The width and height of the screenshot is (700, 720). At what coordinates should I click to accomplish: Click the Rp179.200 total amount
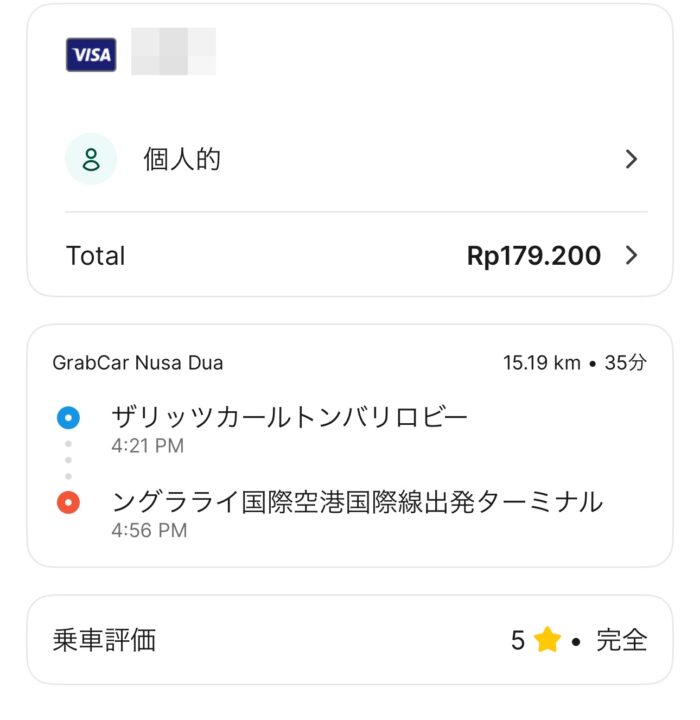534,256
